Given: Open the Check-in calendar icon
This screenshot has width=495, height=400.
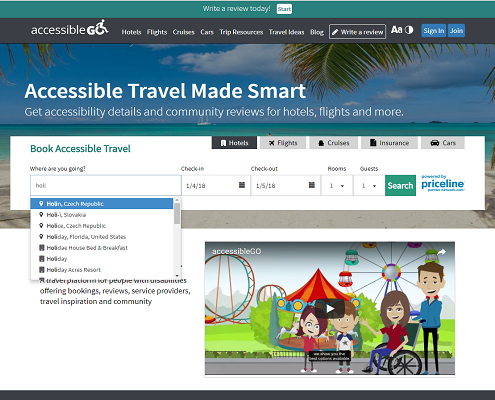Looking at the screenshot, I should click(242, 185).
